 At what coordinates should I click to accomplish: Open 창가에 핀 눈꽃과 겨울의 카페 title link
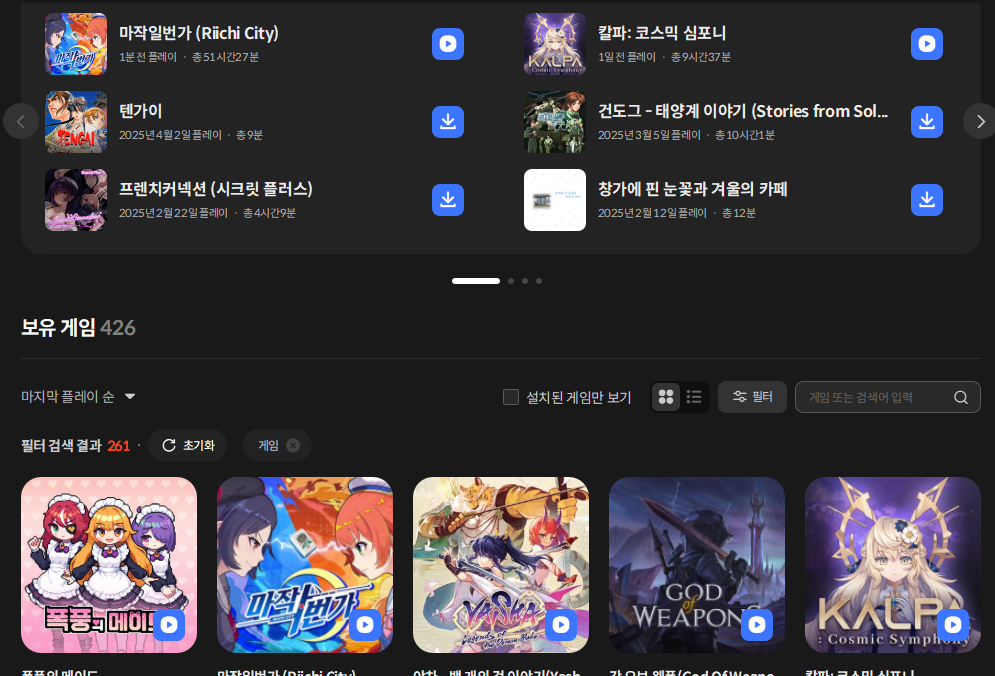(693, 189)
